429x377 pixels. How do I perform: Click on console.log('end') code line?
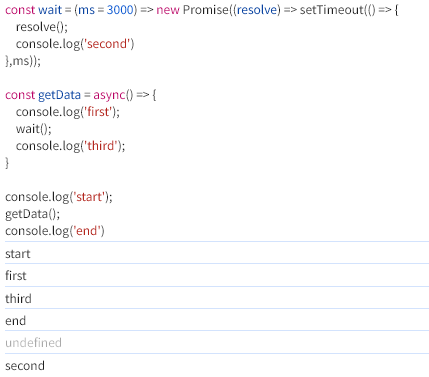point(55,231)
